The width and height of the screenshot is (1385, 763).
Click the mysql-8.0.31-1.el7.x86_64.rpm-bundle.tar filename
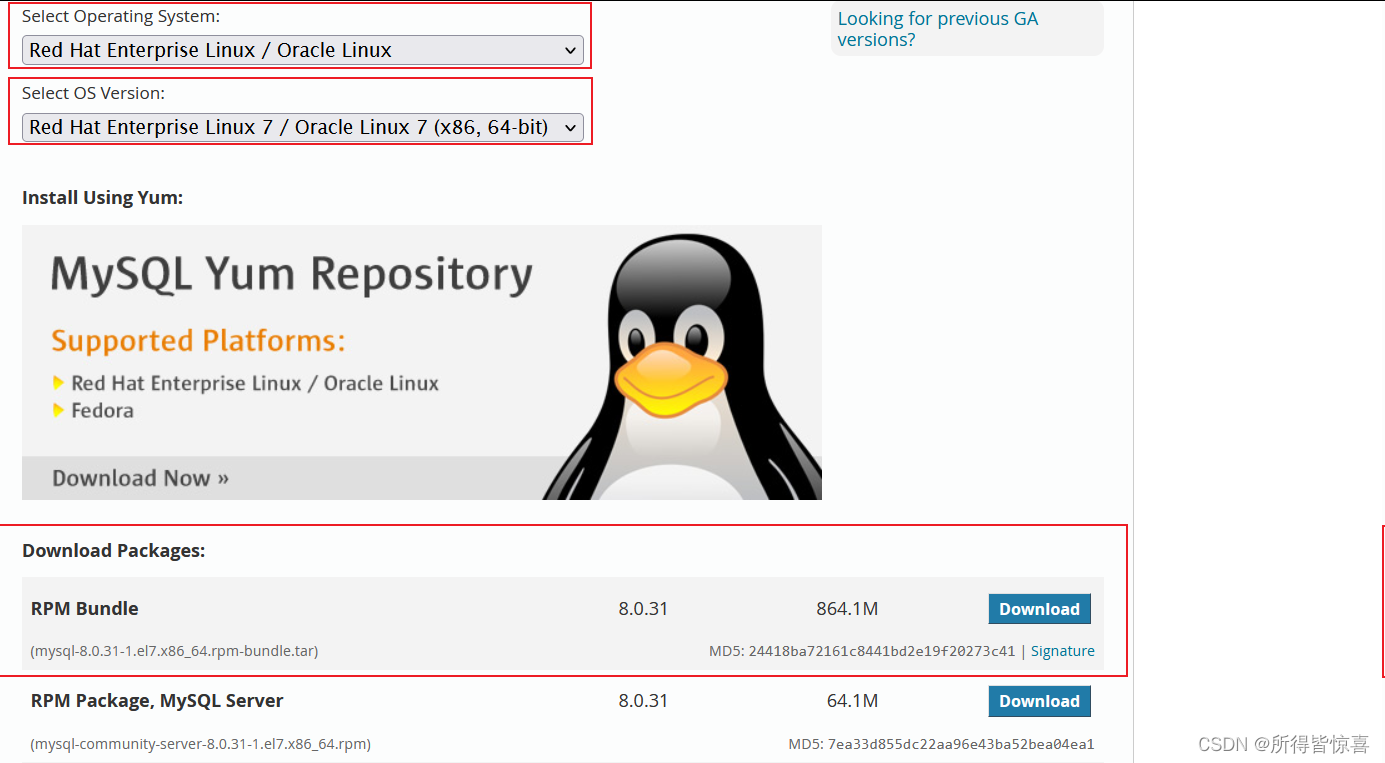pos(174,651)
